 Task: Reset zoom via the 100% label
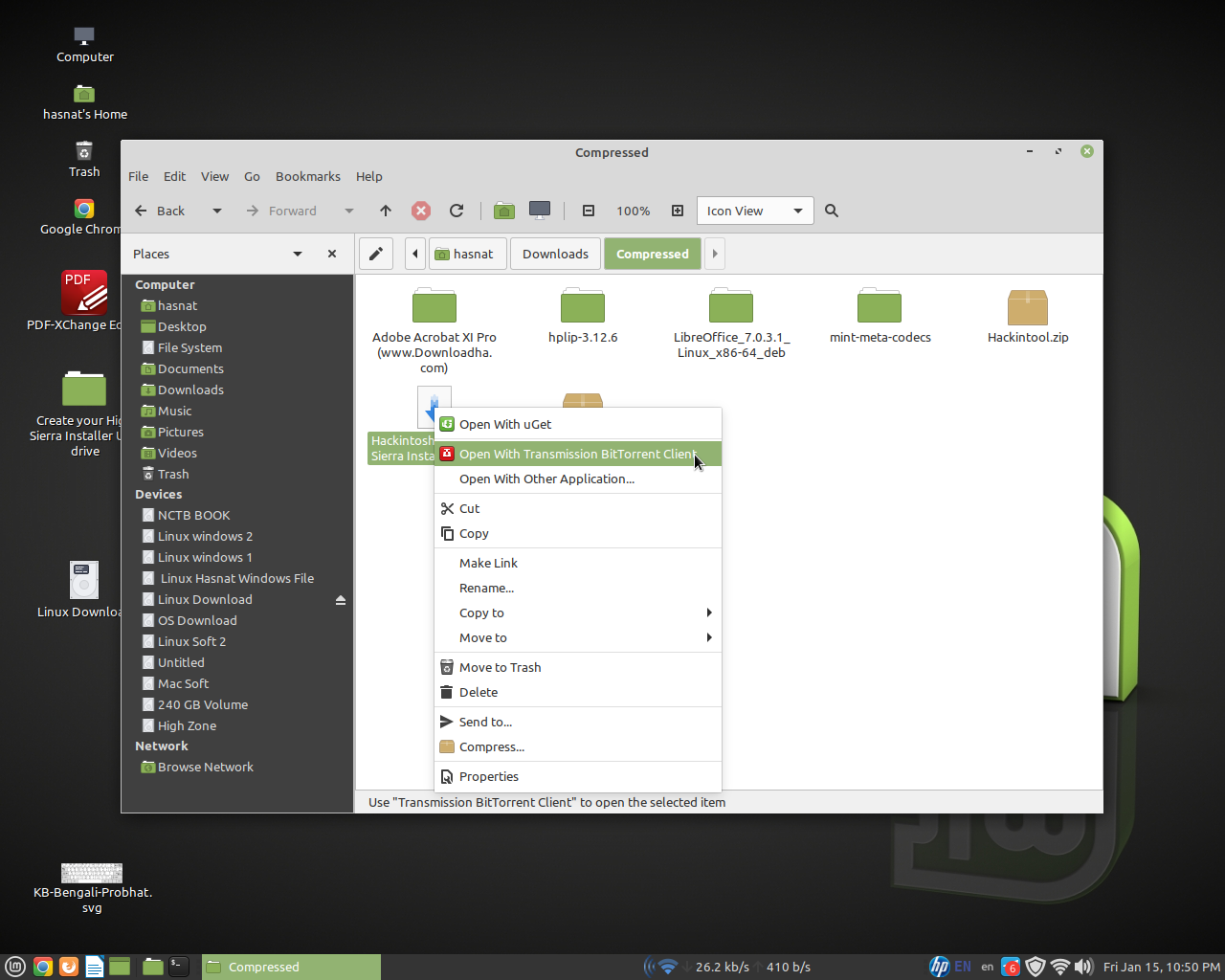(634, 211)
